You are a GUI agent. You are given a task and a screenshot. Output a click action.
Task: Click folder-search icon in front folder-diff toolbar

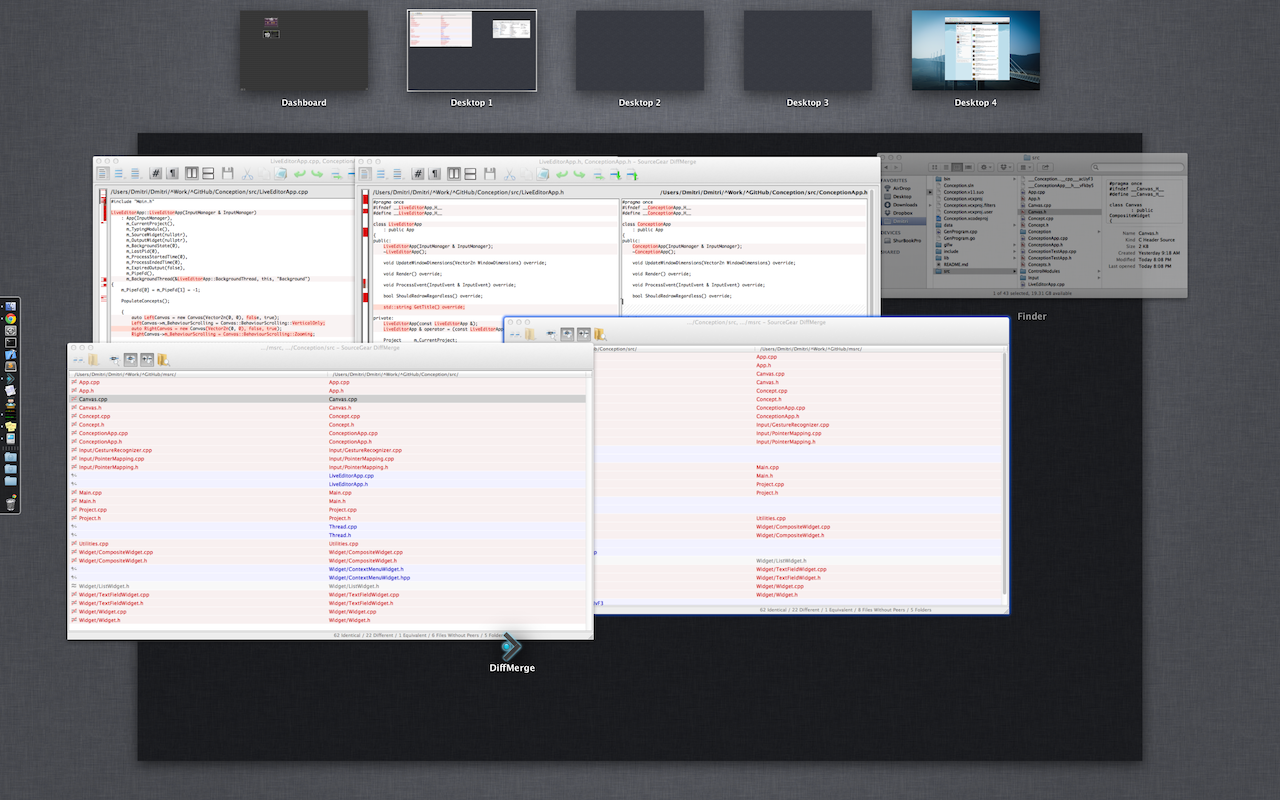point(163,360)
